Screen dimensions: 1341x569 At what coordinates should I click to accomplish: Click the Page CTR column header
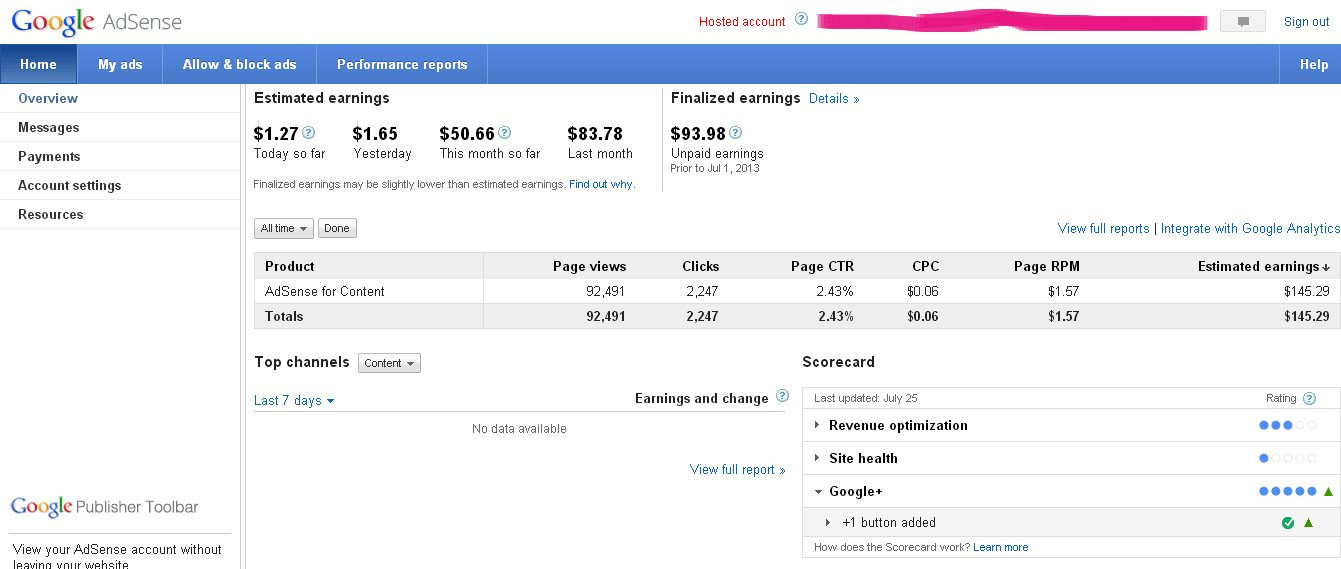tap(822, 266)
